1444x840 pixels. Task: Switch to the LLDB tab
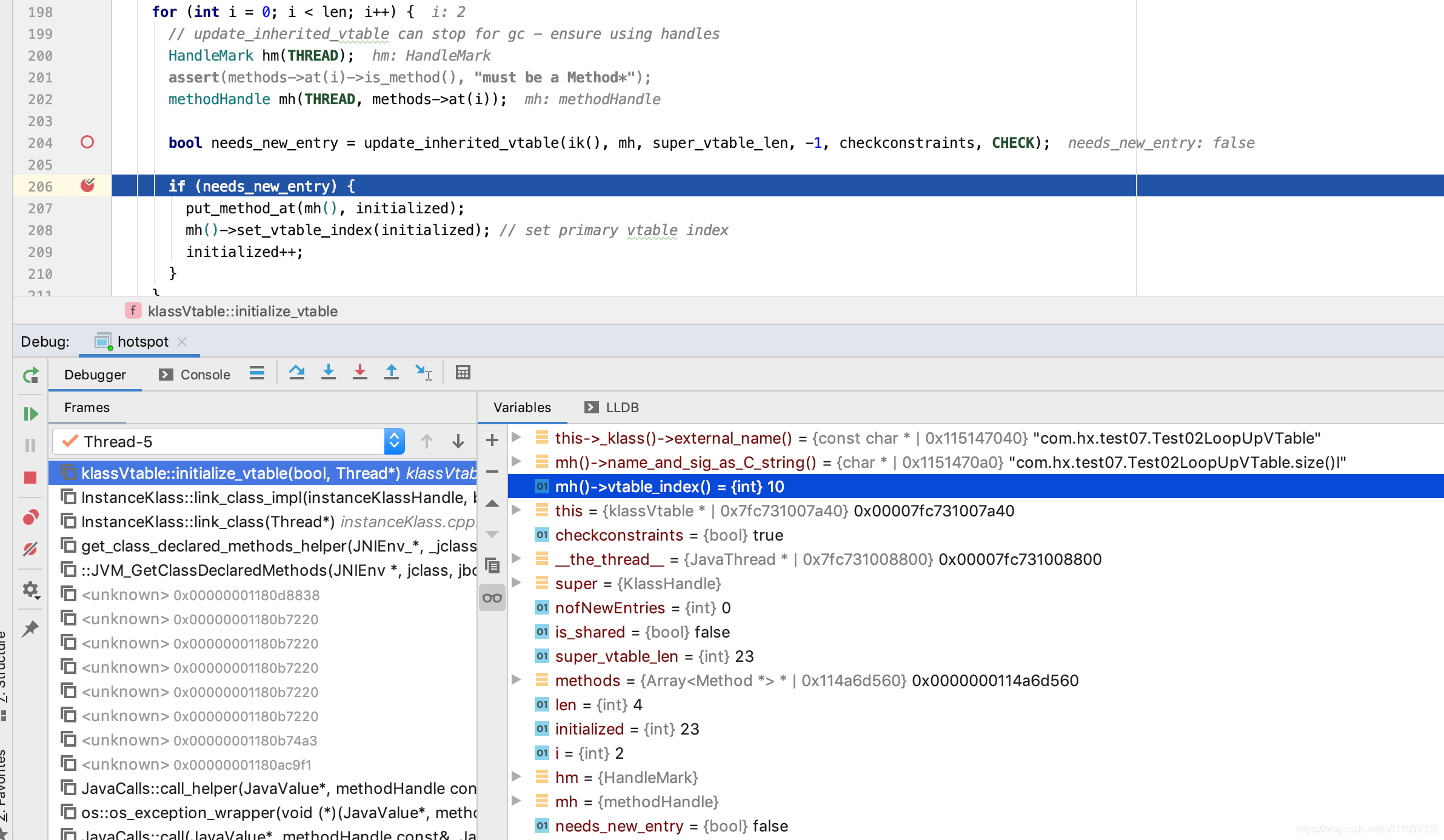coord(612,407)
